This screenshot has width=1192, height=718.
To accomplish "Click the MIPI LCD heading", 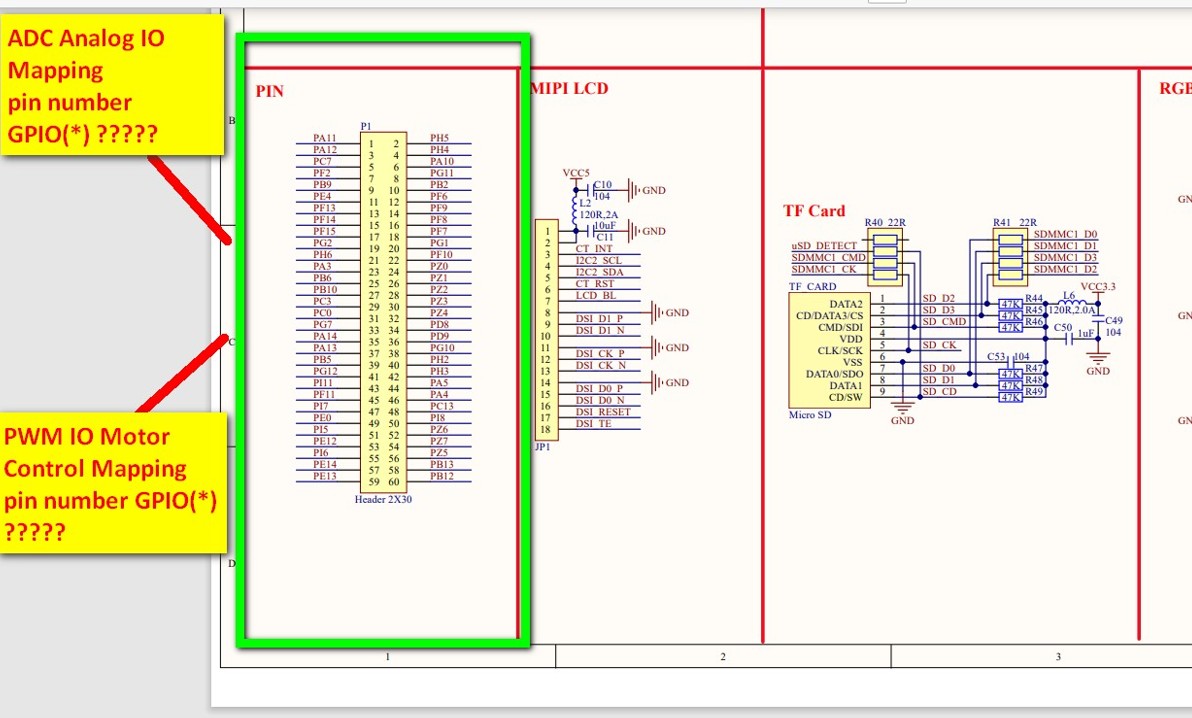I will (x=570, y=88).
